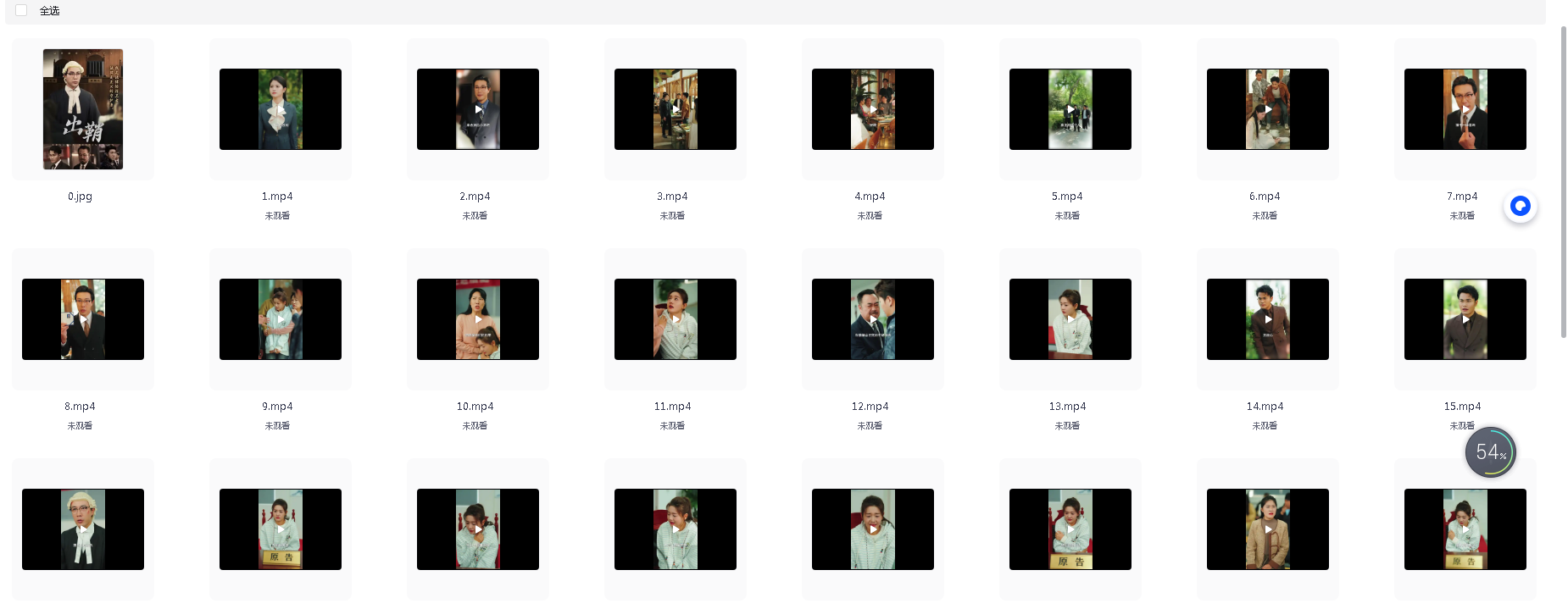Screen dimensions: 1568x609
Task: Click the 未观看 status under 5.mp4
Action: click(1067, 216)
